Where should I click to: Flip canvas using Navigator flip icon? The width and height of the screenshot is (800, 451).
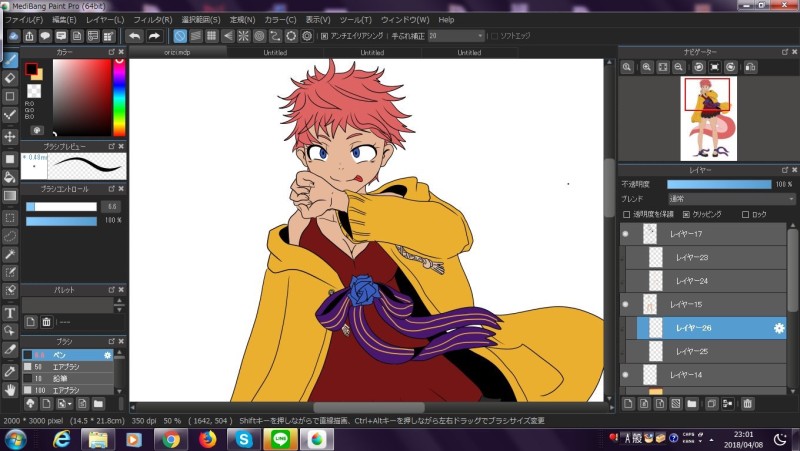tap(751, 67)
